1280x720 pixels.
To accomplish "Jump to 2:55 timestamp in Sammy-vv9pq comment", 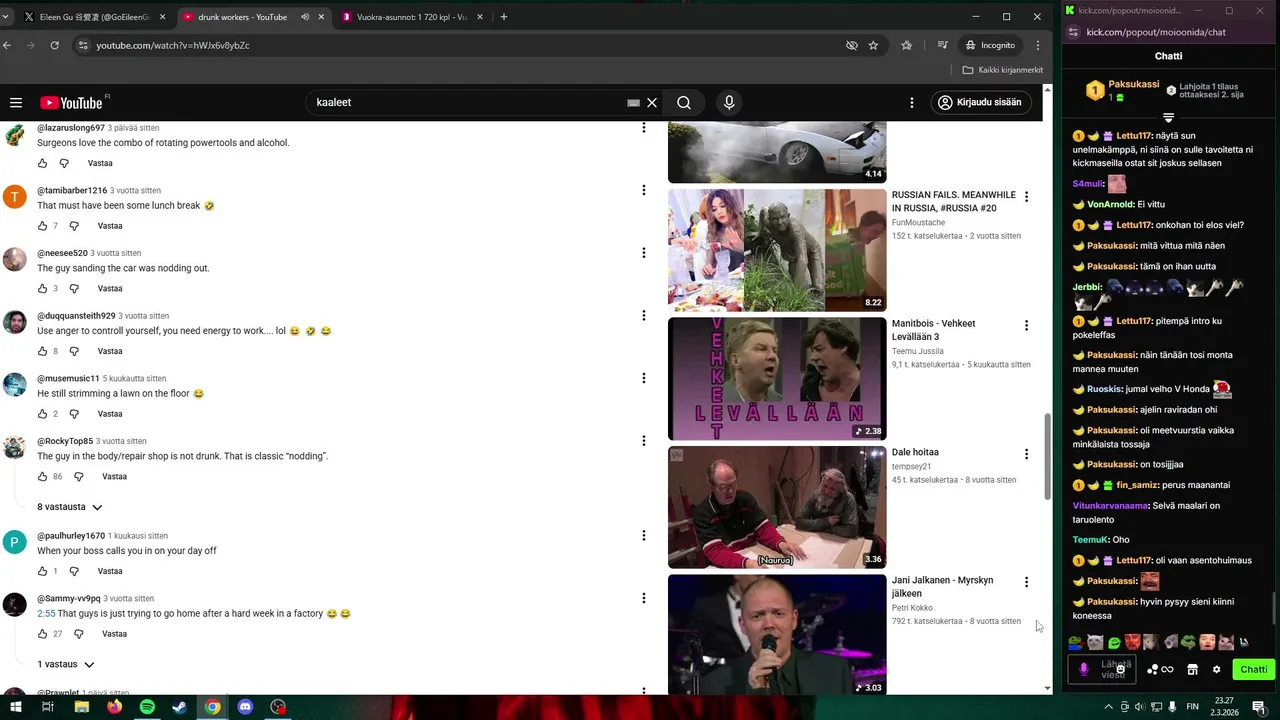I will tap(46, 614).
